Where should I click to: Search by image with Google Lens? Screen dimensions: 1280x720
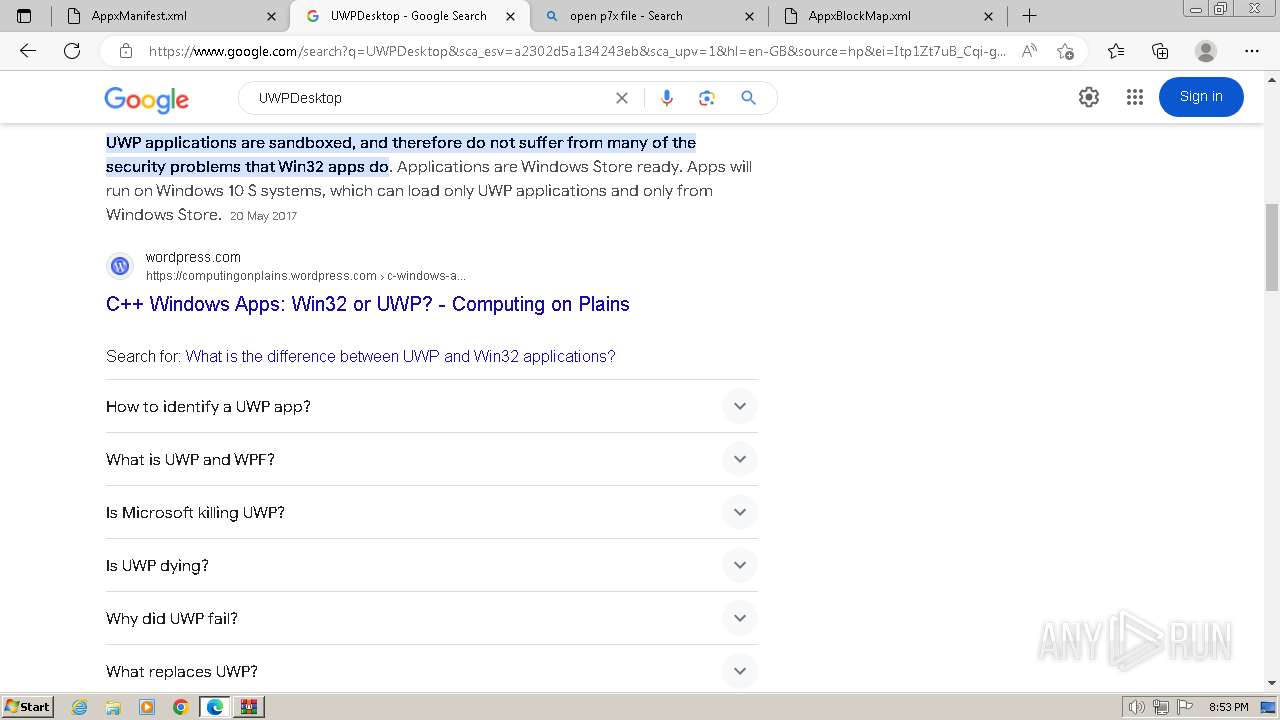point(707,98)
